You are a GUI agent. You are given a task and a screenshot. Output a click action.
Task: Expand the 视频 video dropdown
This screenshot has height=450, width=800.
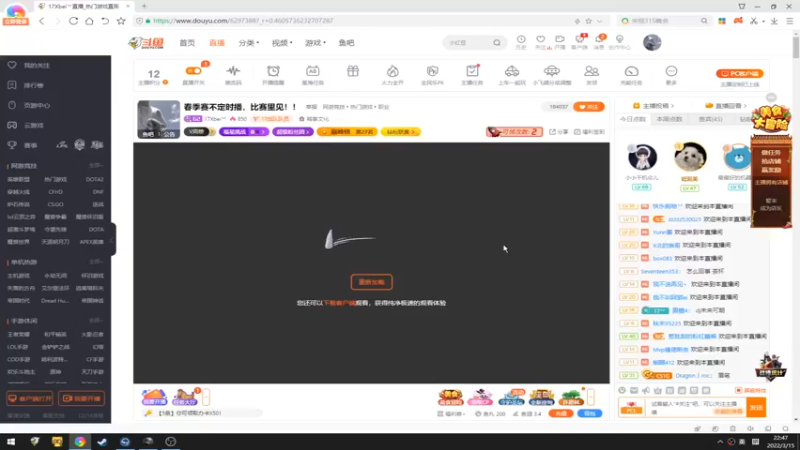(282, 43)
